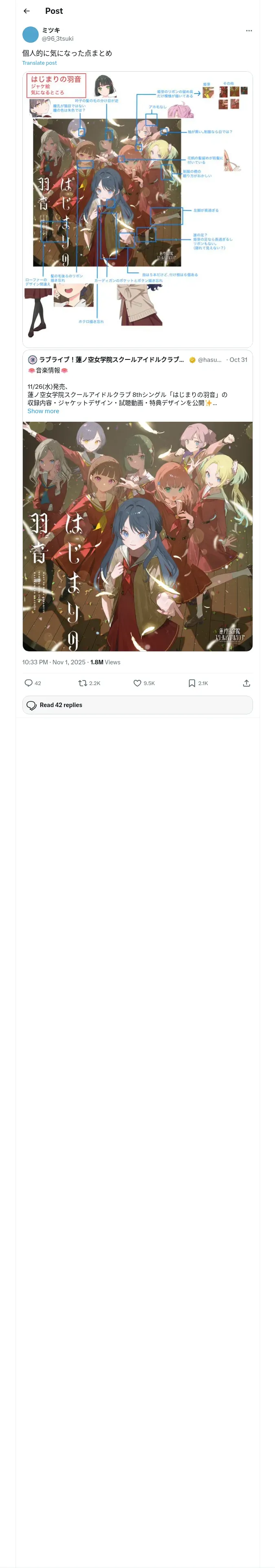Open the annotated jacket image
The image size is (275, 1568).
[137, 209]
